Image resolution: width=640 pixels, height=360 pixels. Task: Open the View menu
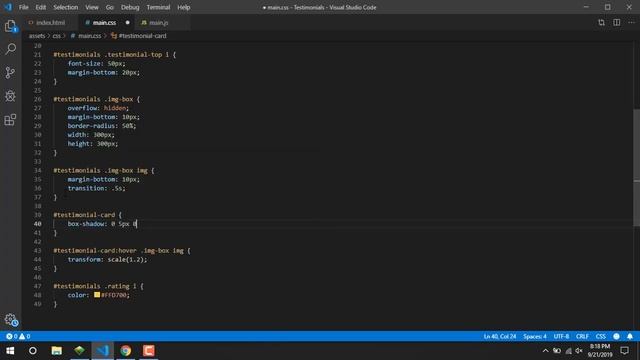click(x=92, y=7)
